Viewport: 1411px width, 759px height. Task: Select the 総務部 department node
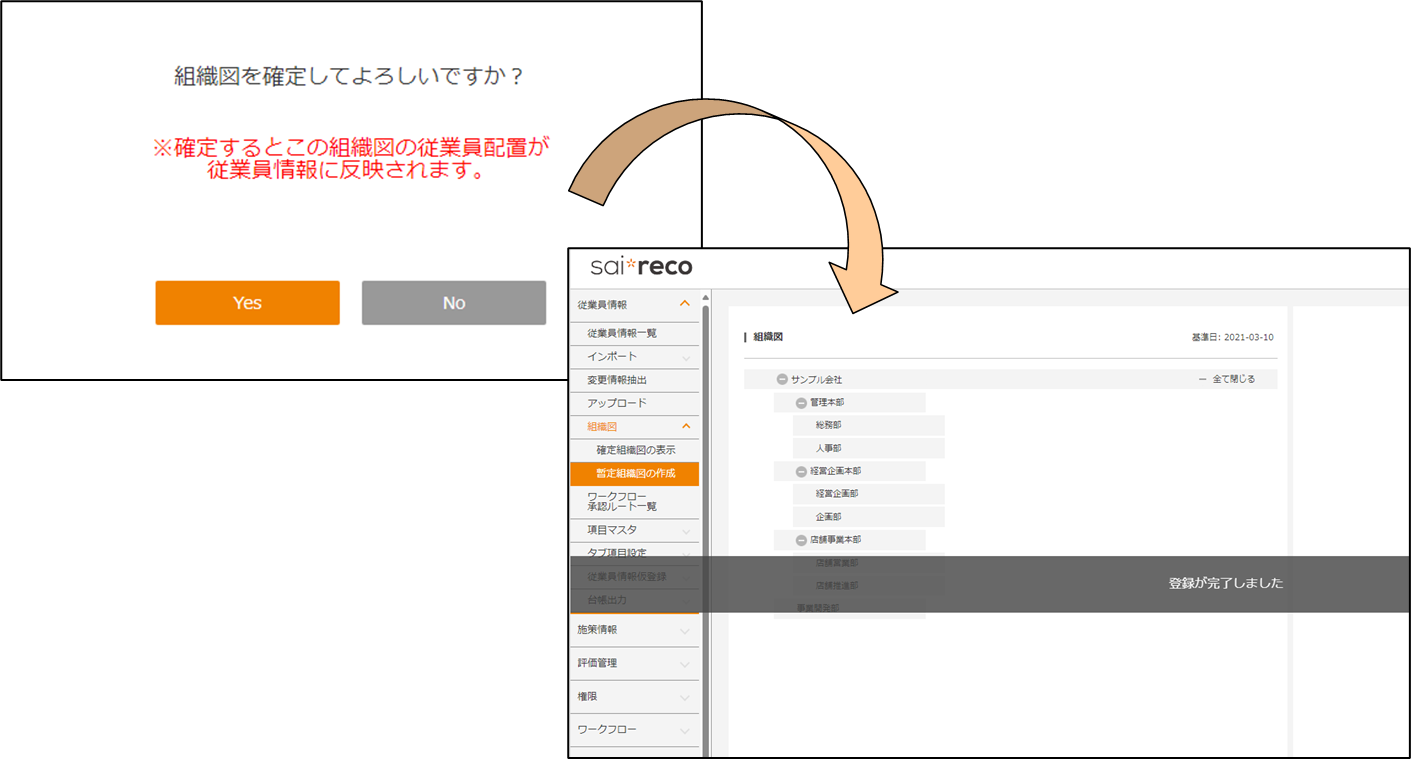(x=828, y=426)
